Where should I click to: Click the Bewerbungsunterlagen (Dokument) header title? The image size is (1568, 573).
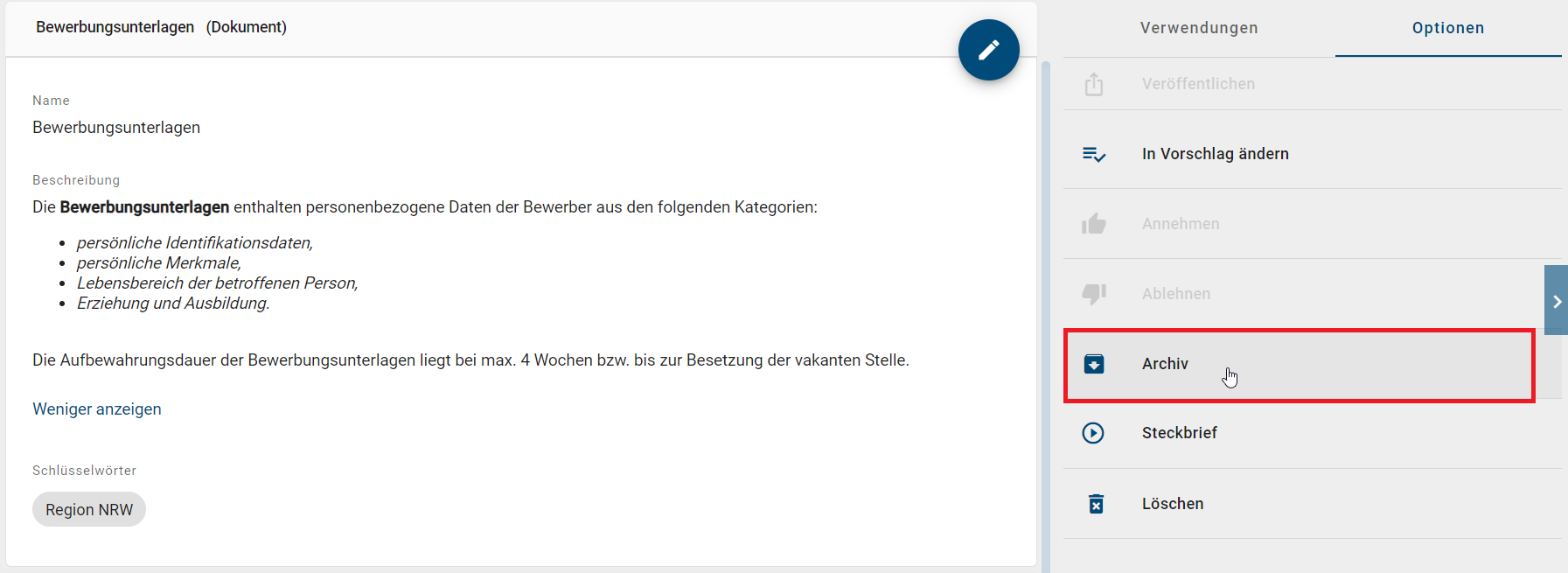point(161,27)
